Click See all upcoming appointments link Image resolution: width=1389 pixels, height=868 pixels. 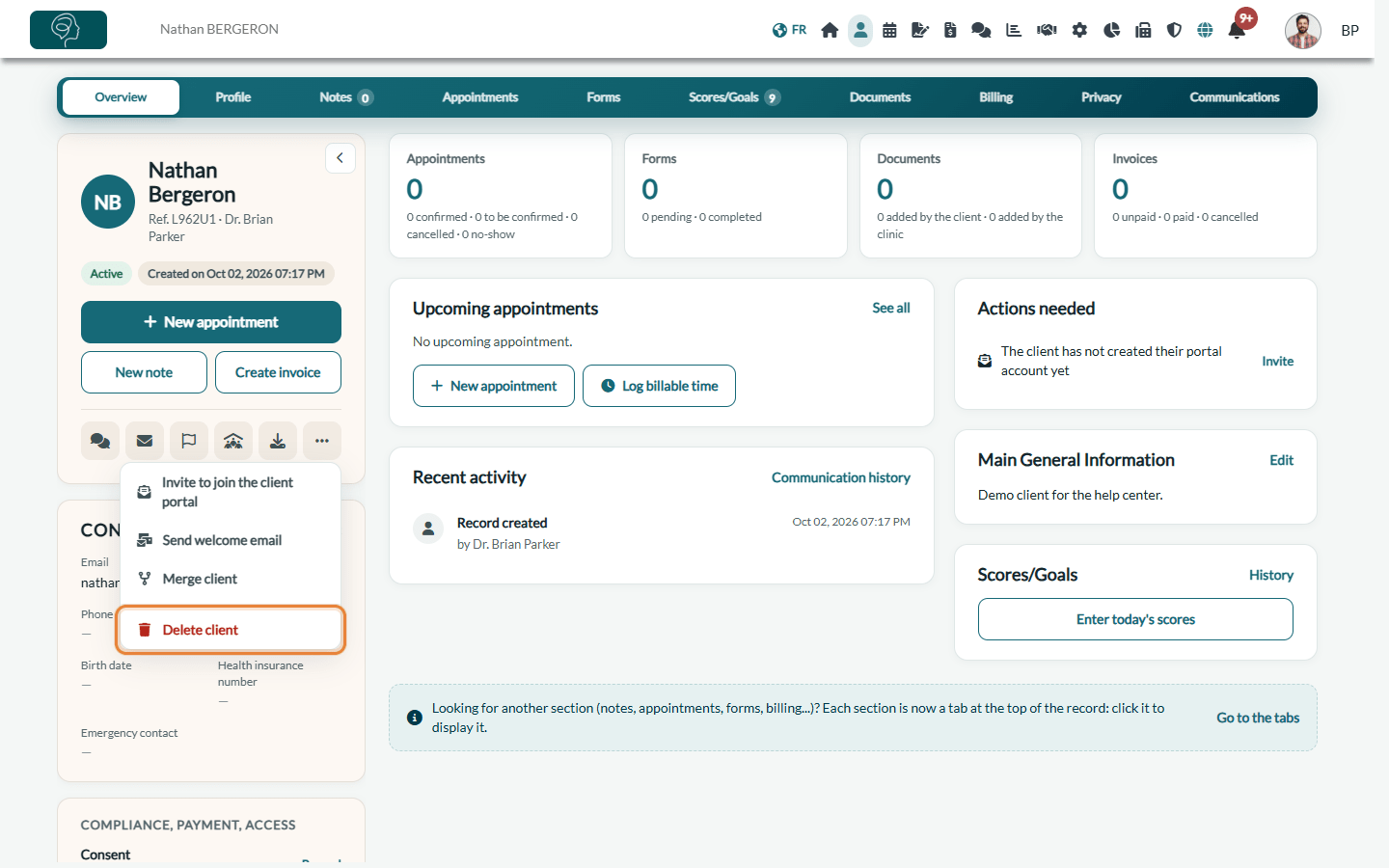pos(891,308)
